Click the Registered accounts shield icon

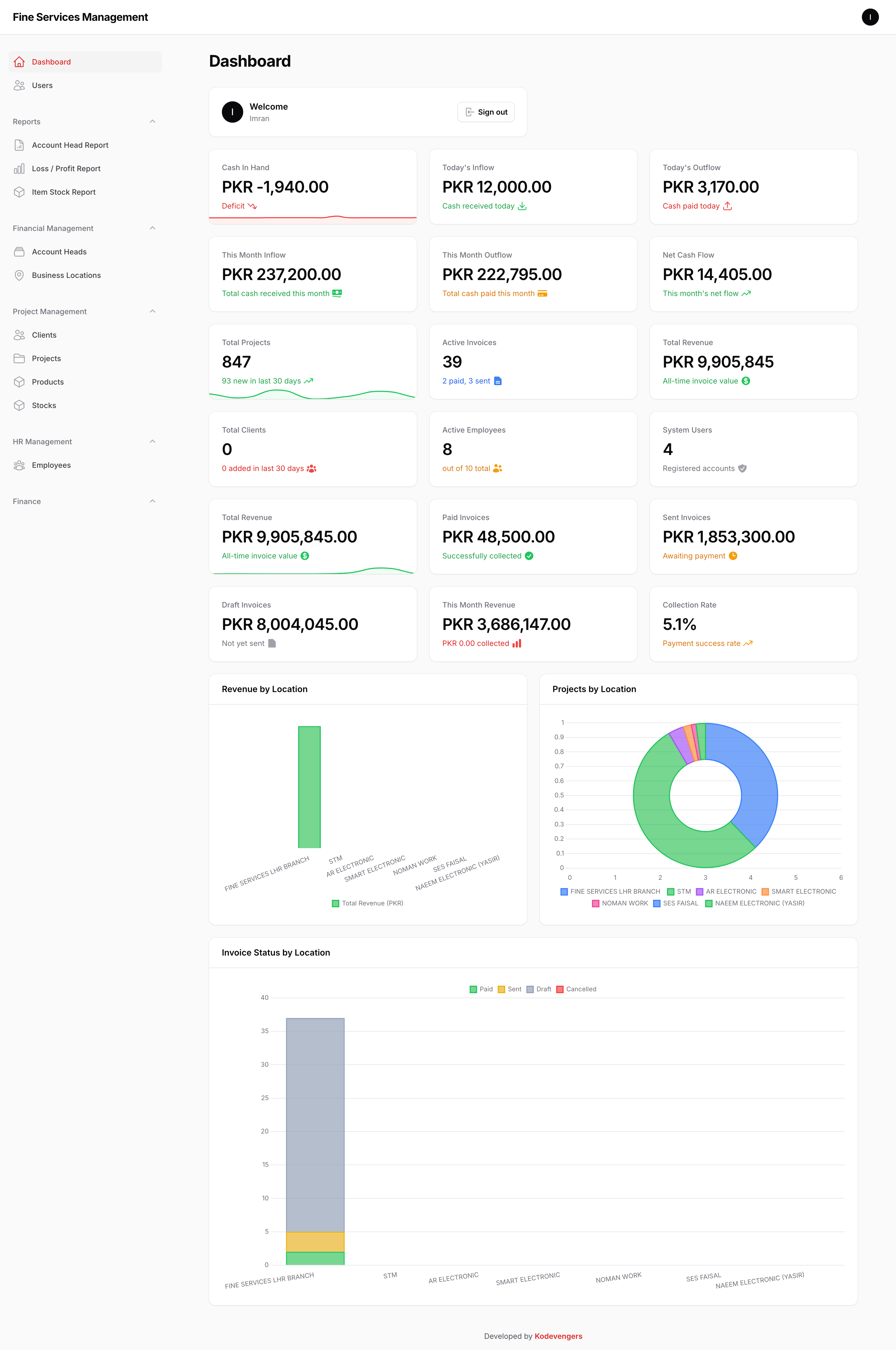[x=742, y=469]
